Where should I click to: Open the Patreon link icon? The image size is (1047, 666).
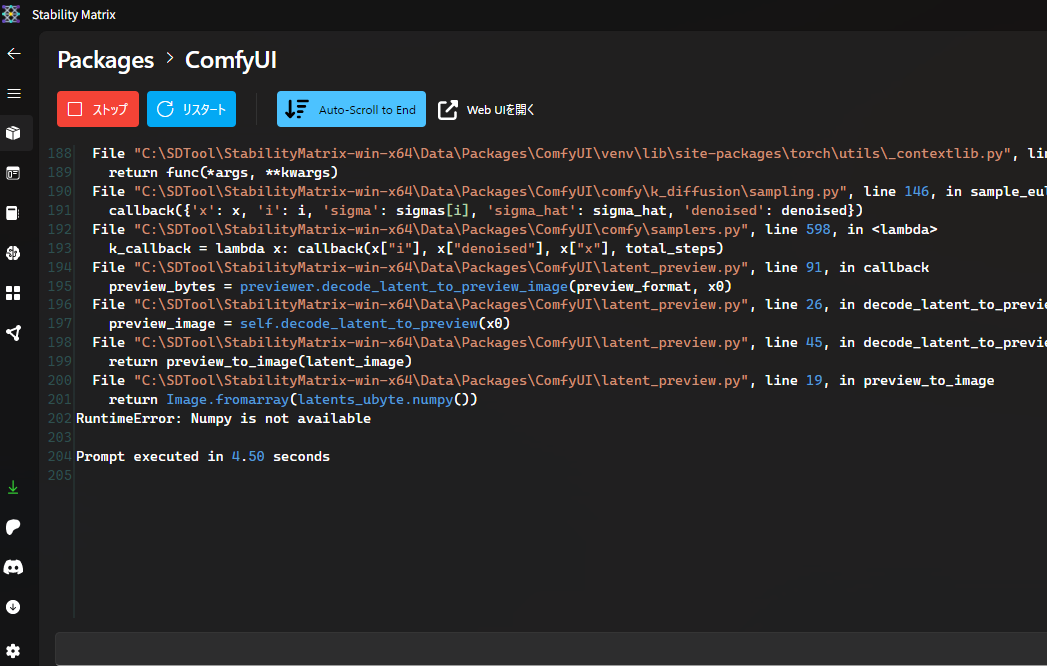pyautogui.click(x=14, y=527)
